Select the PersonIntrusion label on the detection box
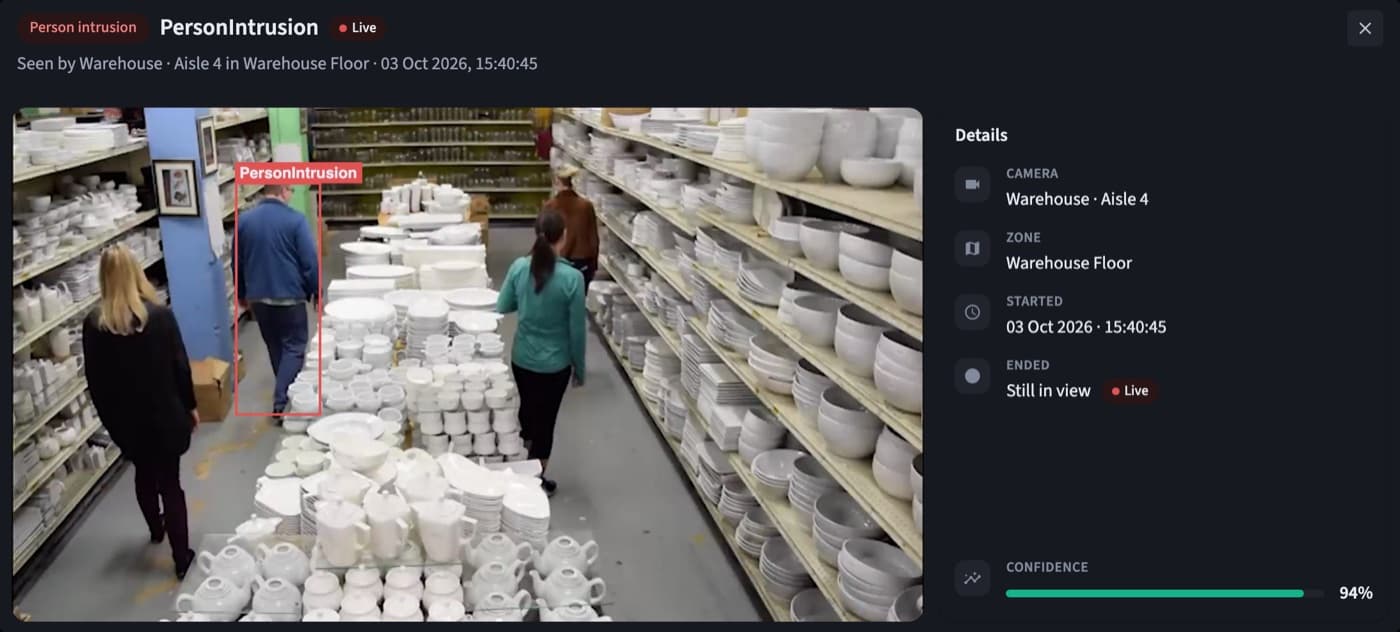The height and width of the screenshot is (632, 1400). click(298, 173)
